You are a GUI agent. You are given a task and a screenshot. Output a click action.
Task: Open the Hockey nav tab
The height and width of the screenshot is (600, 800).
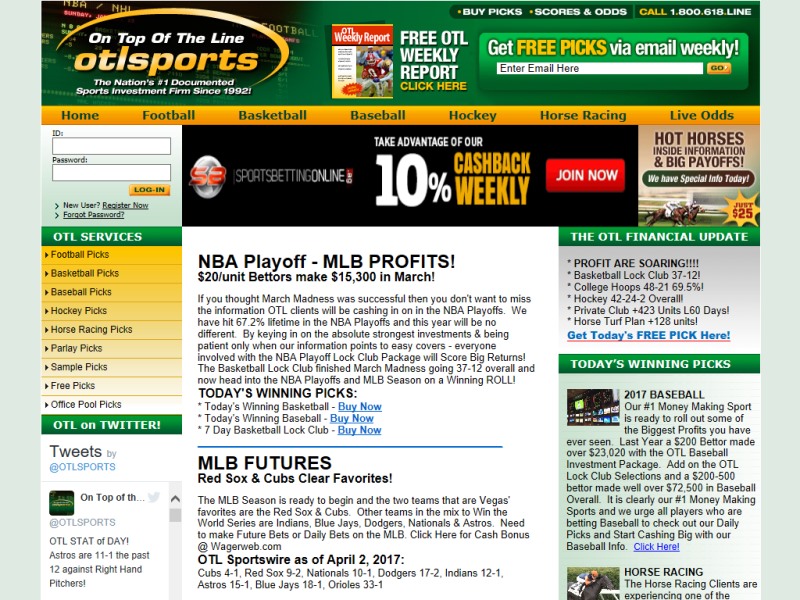(x=472, y=115)
